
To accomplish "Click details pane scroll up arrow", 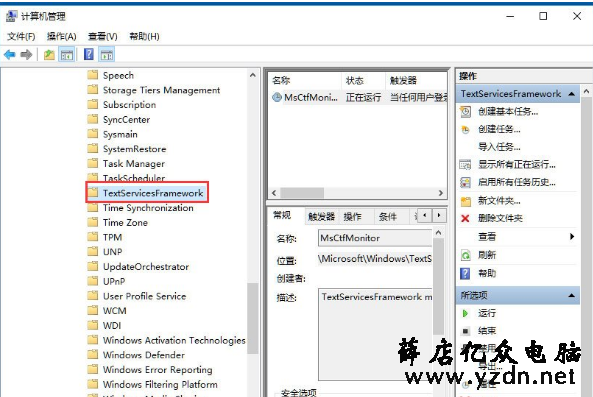I will click(x=438, y=233).
